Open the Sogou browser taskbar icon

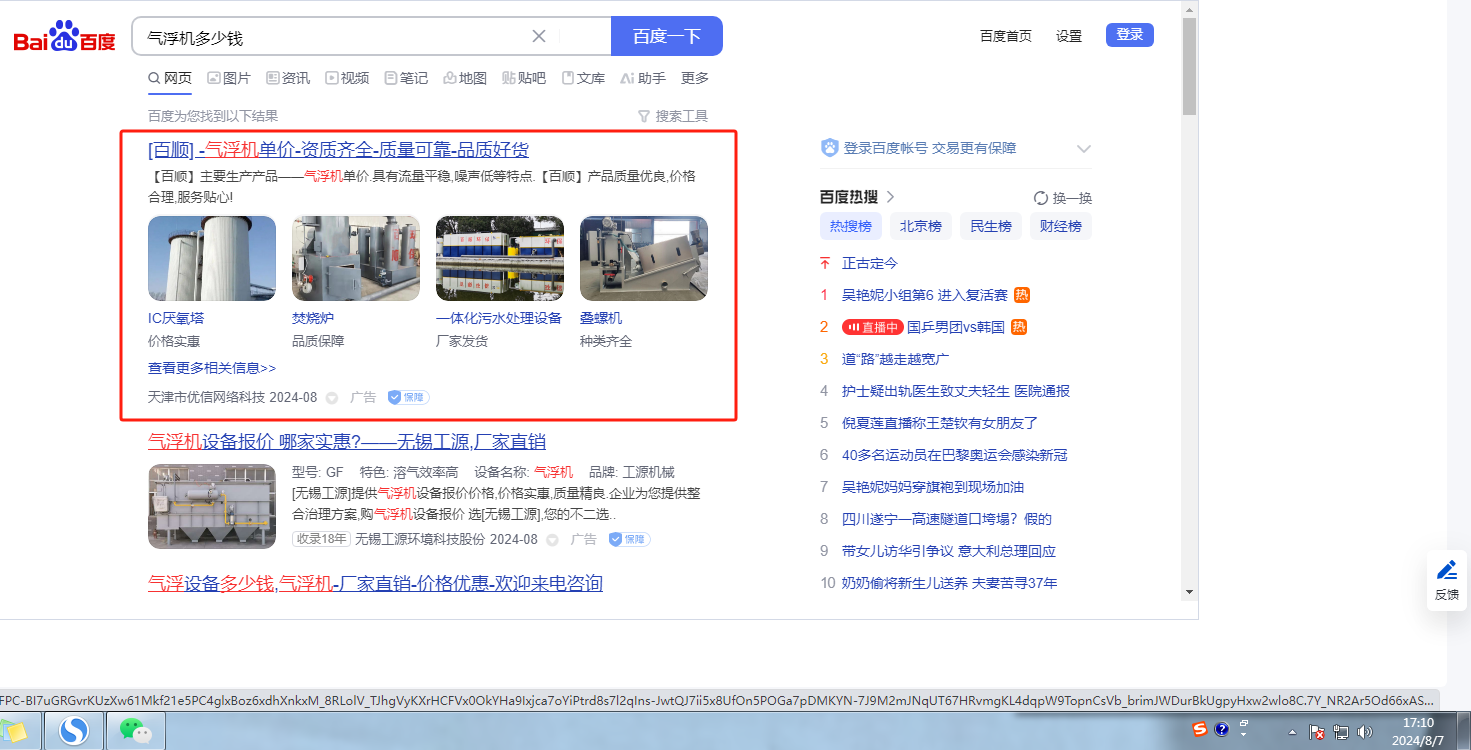click(x=74, y=731)
